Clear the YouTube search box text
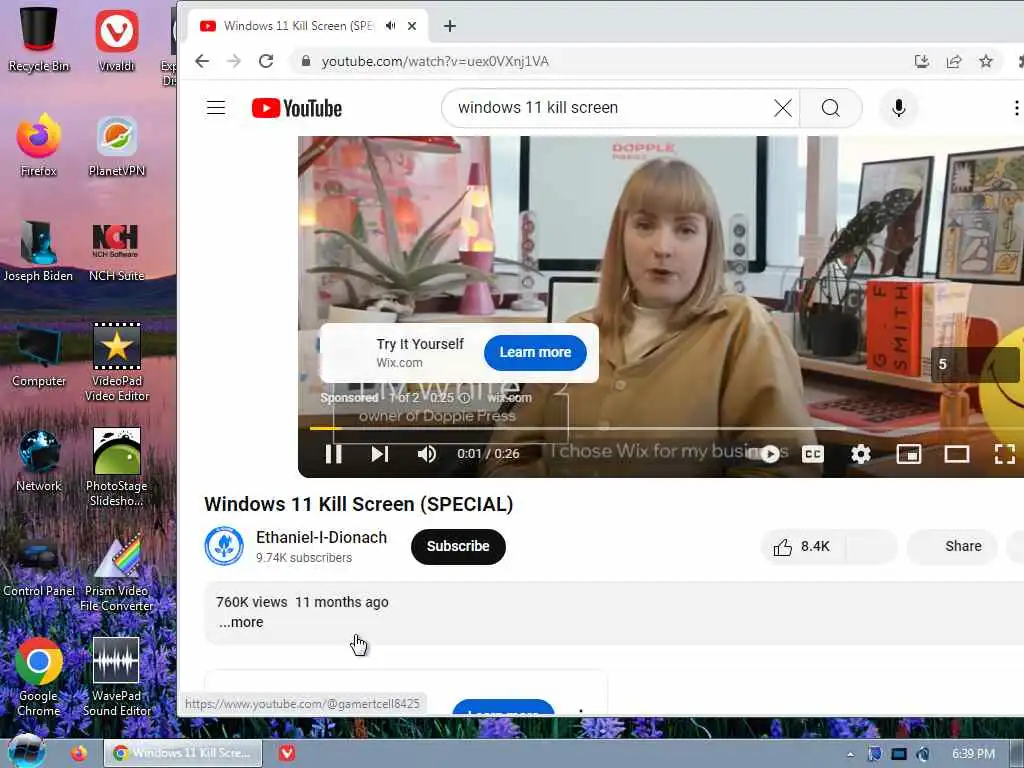This screenshot has height=768, width=1024. pos(782,108)
